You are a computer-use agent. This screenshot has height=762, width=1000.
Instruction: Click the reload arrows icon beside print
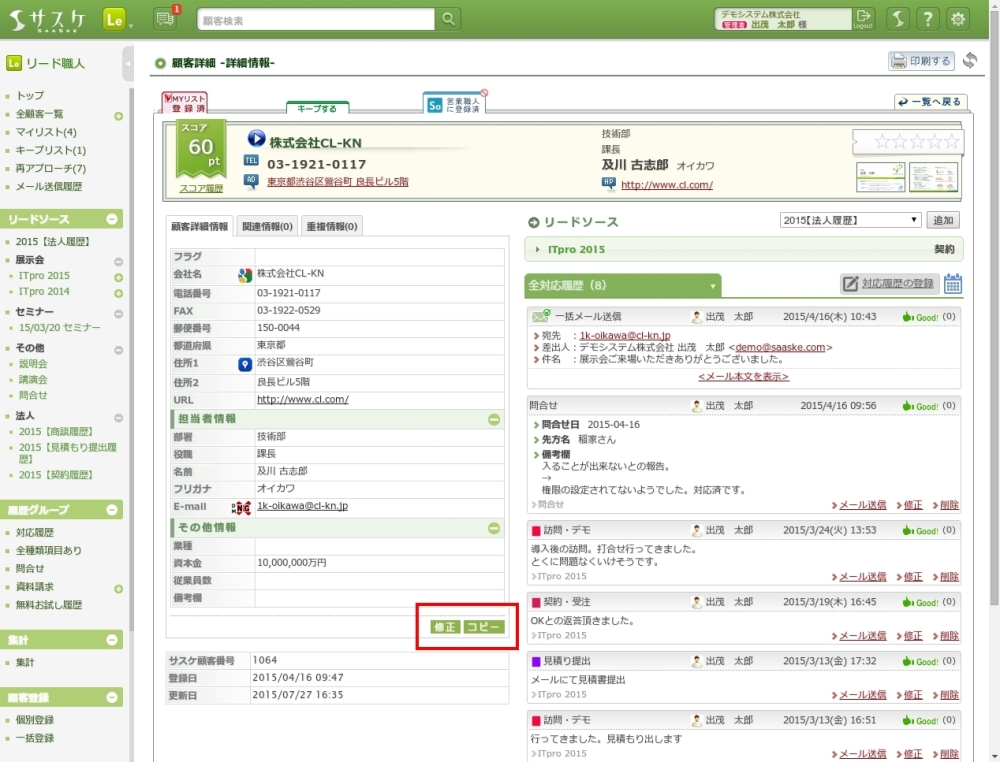point(969,61)
